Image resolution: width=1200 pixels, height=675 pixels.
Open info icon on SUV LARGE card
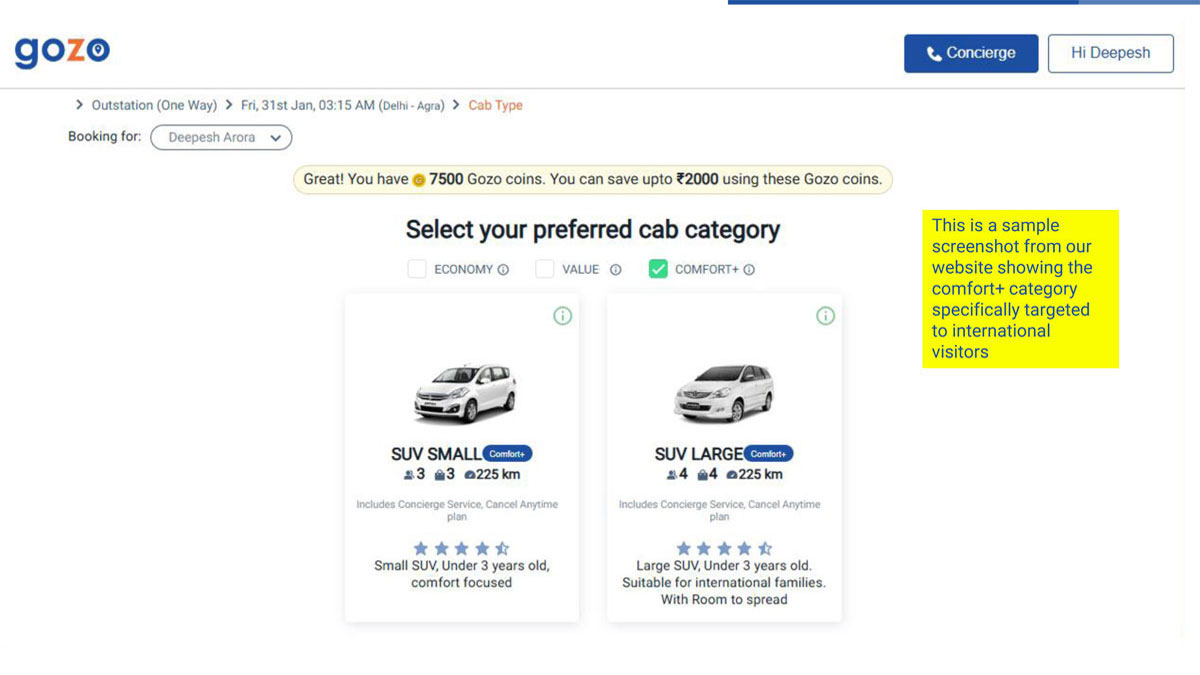[x=825, y=316]
